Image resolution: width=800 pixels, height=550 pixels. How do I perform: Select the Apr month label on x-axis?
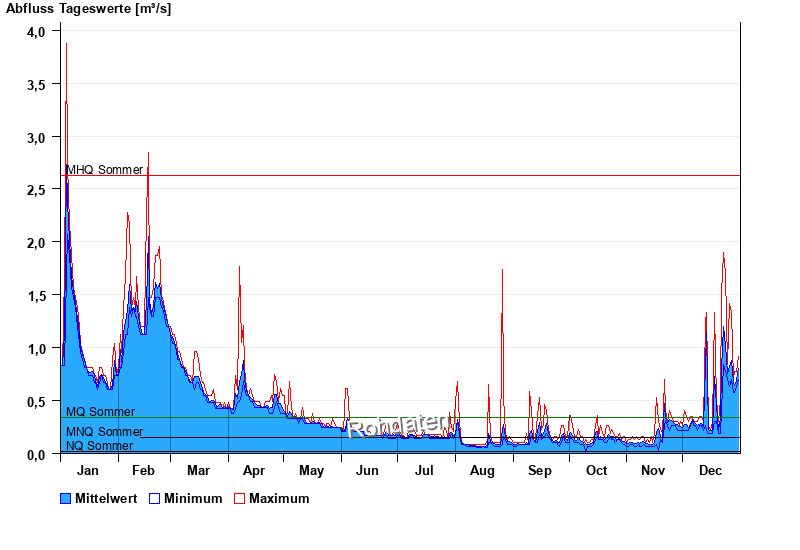tap(254, 470)
